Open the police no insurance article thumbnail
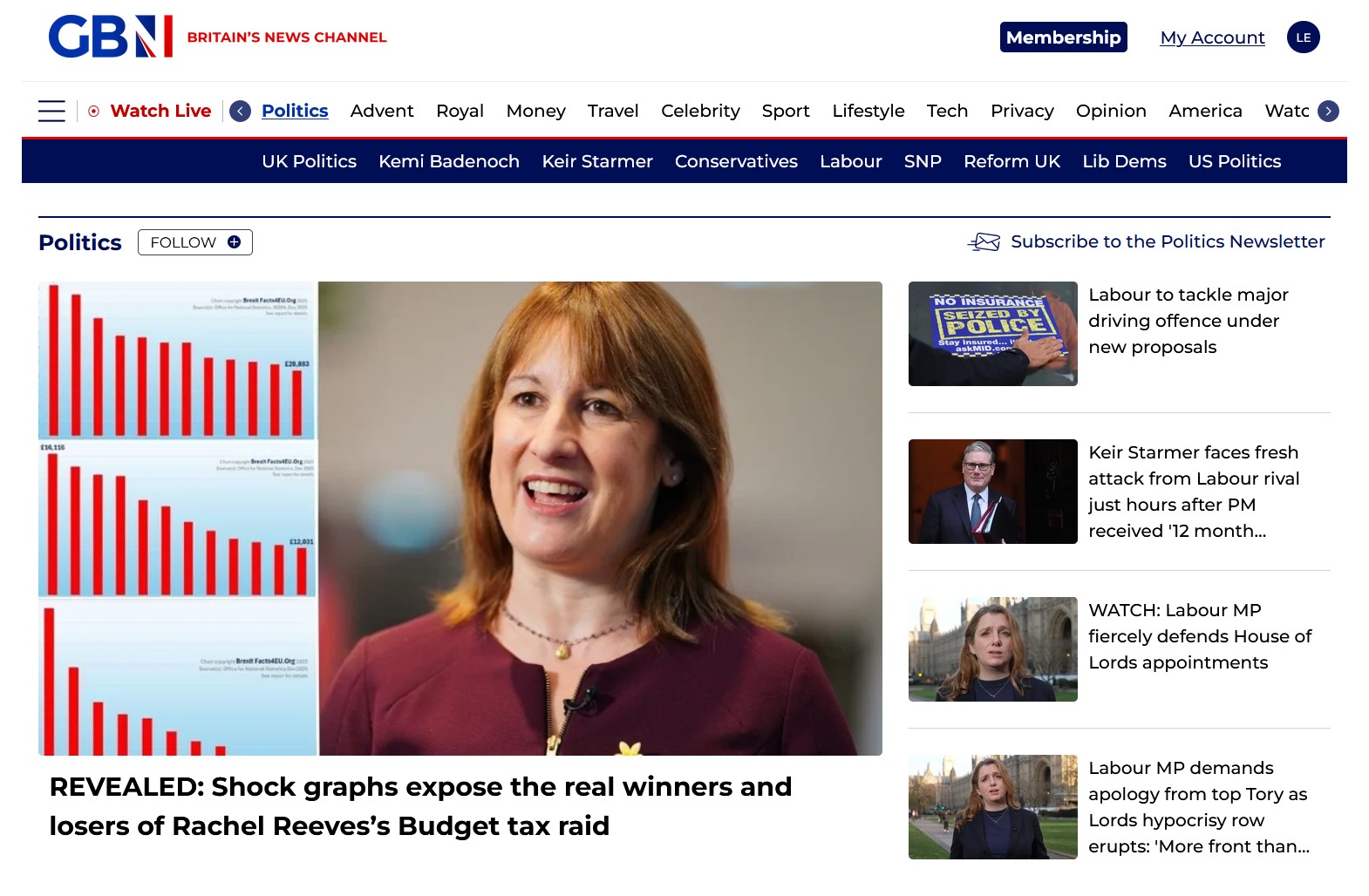The image size is (1369, 896). [x=992, y=334]
